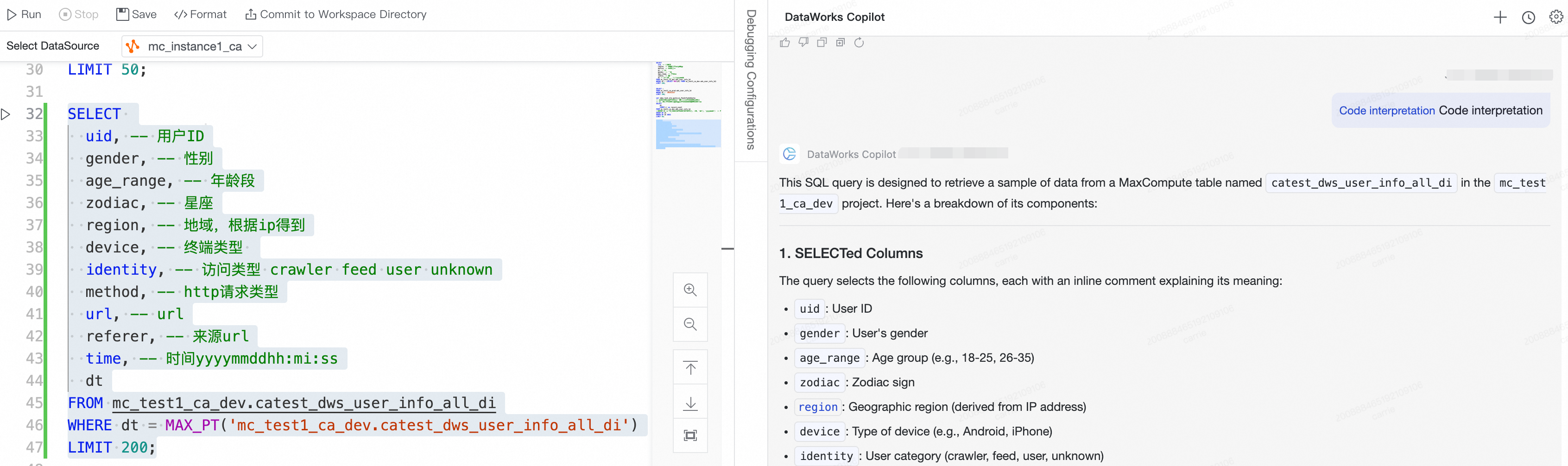Save the current script

point(136,15)
